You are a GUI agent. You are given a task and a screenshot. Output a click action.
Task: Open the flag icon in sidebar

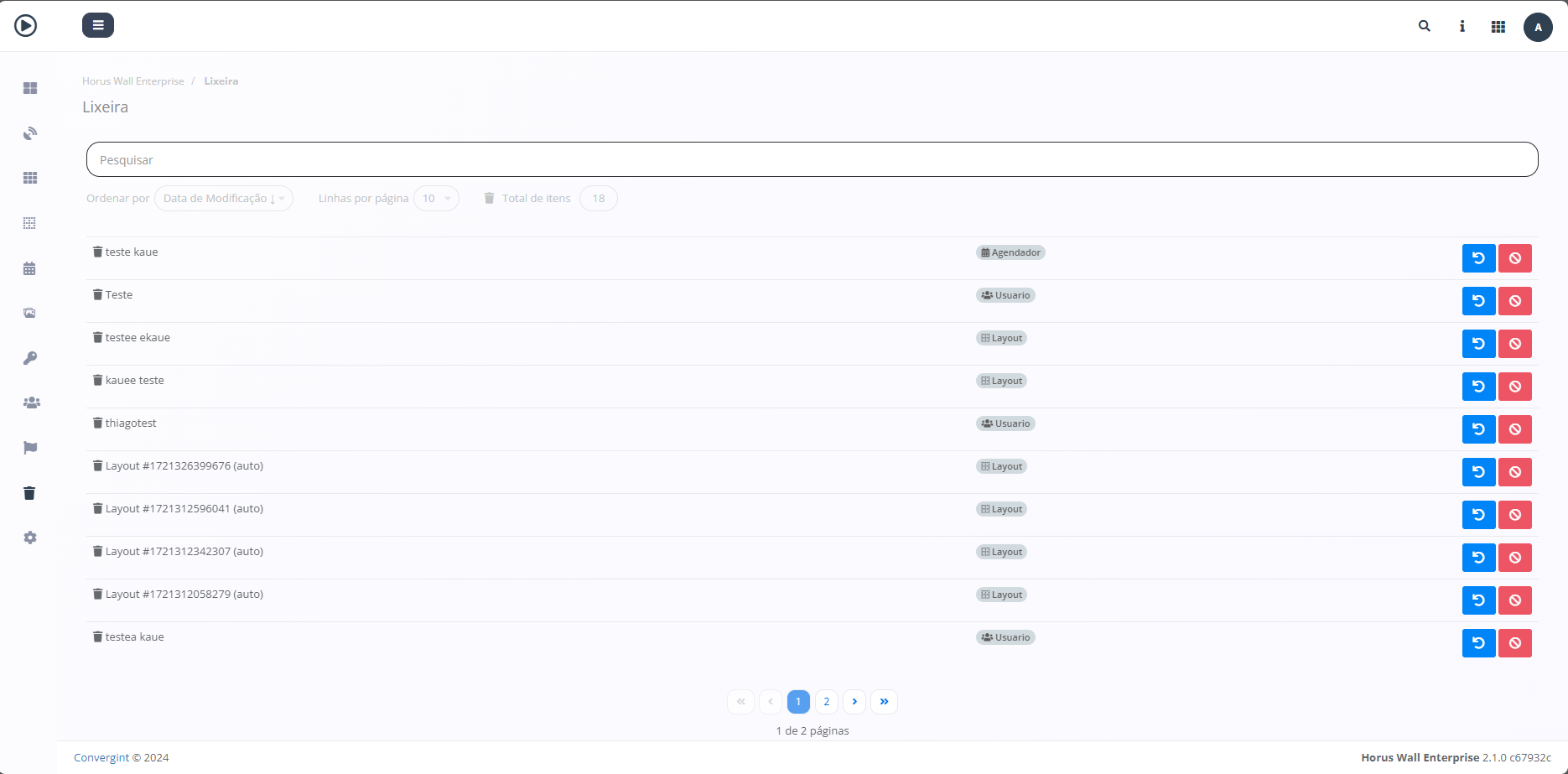coord(30,448)
